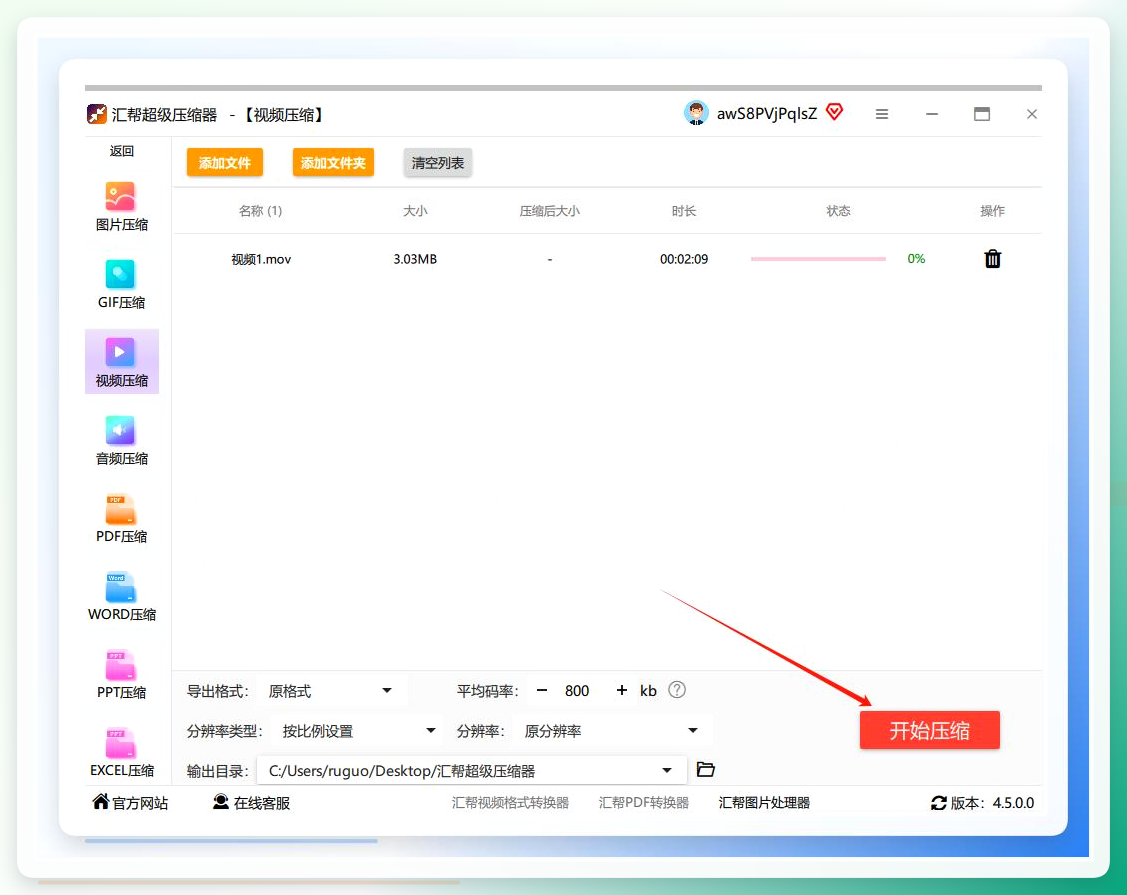Maximize the 汇帮超级压缩器 window

coord(982,114)
